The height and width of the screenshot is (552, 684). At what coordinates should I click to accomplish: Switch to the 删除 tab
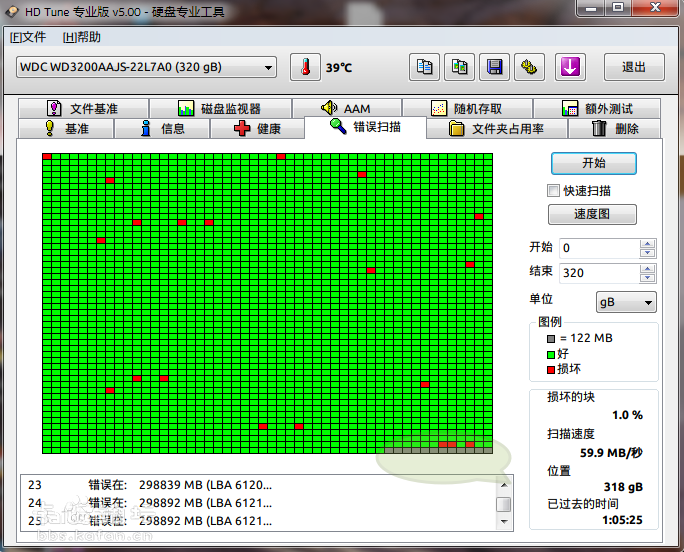(615, 129)
